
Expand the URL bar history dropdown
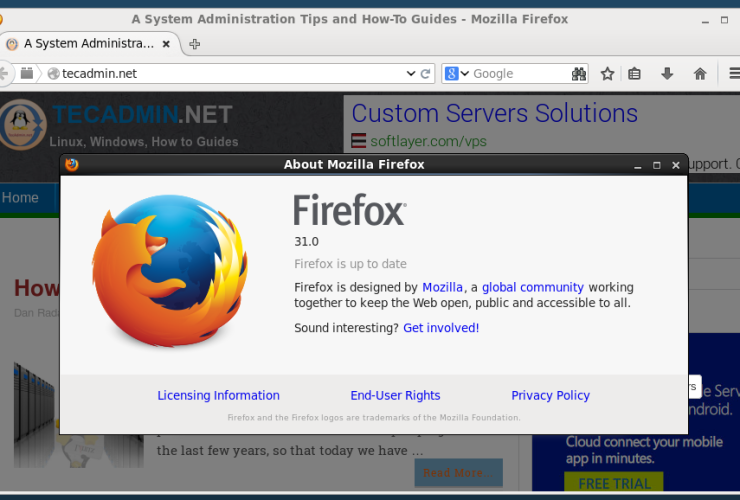[x=410, y=74]
